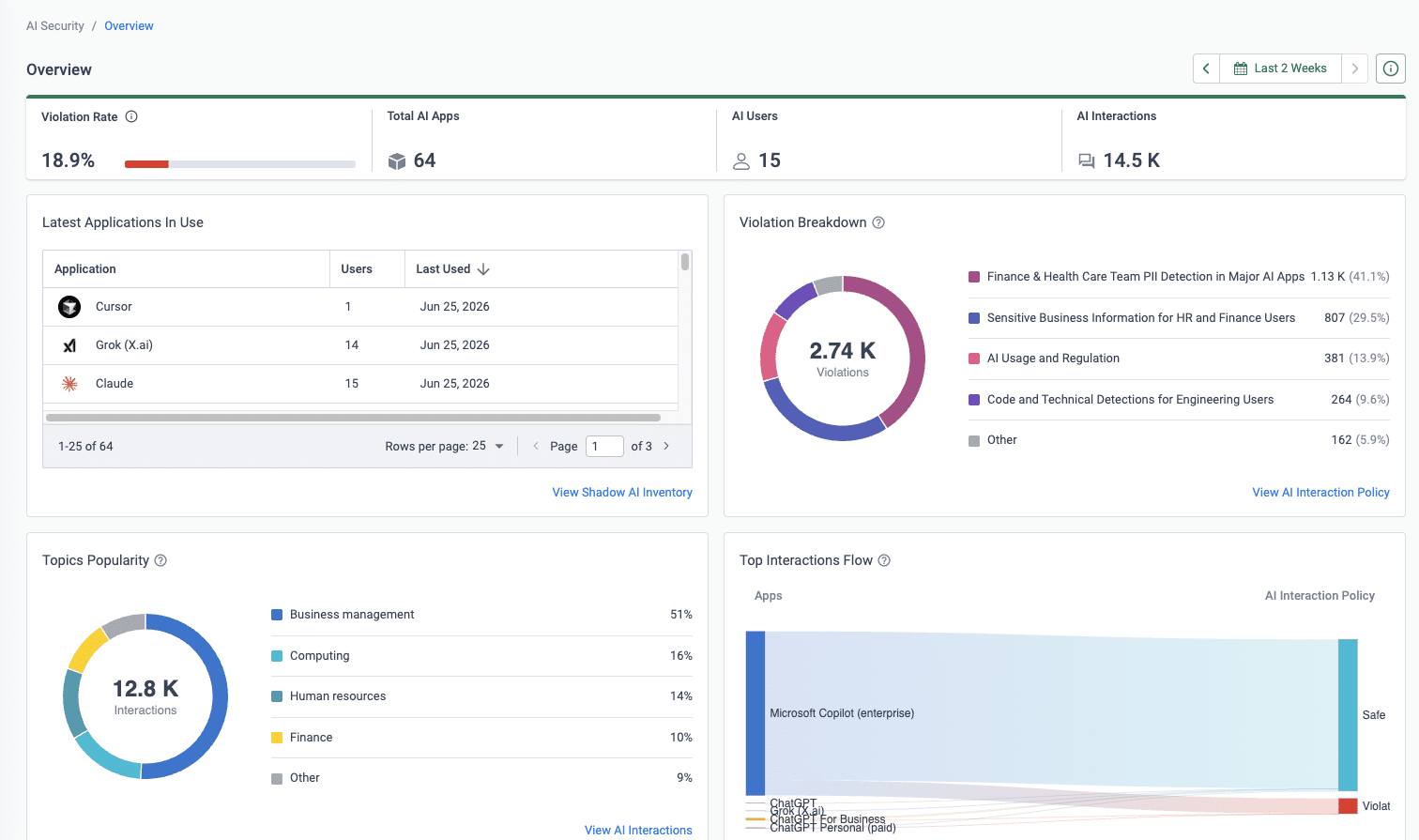Click the 807 (29.5%) value
This screenshot has height=840, width=1419.
pyautogui.click(x=1357, y=318)
